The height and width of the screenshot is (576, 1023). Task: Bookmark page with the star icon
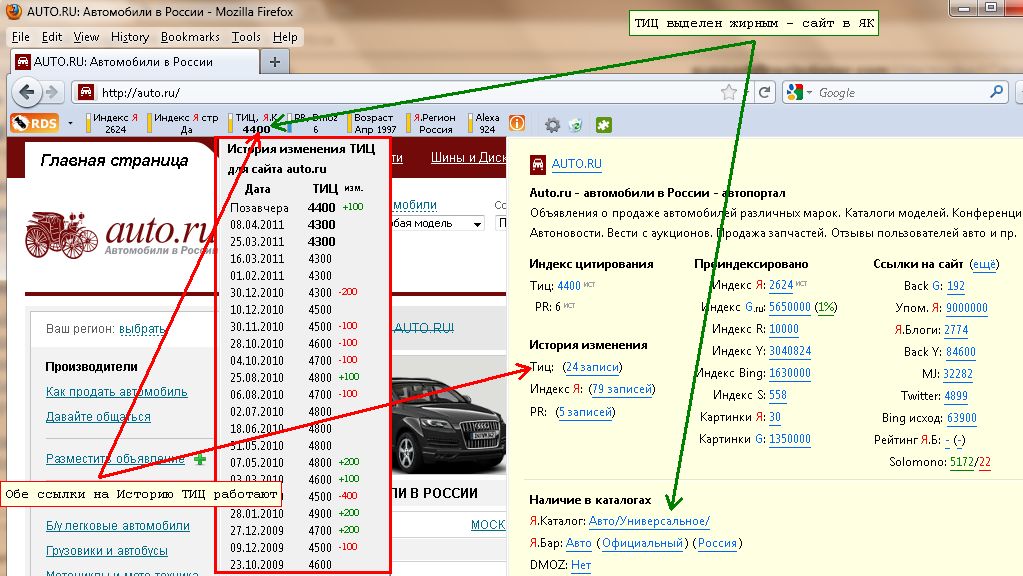pyautogui.click(x=729, y=92)
